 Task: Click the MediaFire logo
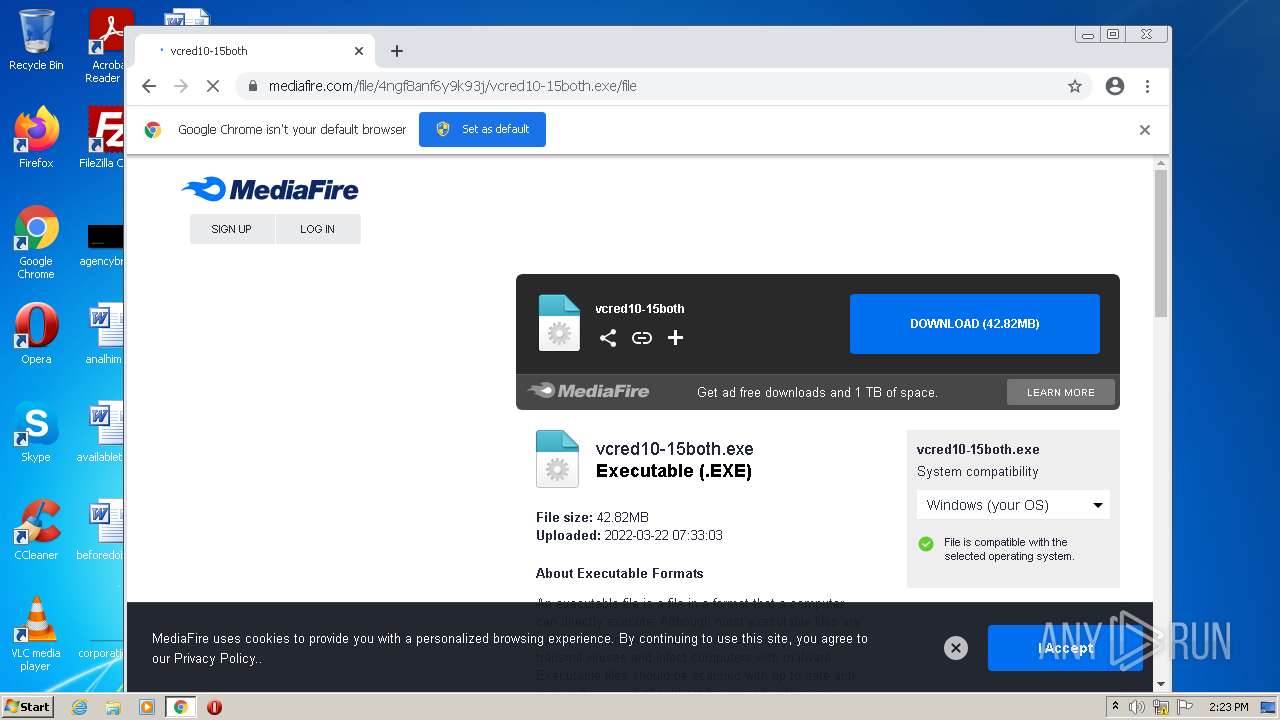(x=270, y=189)
